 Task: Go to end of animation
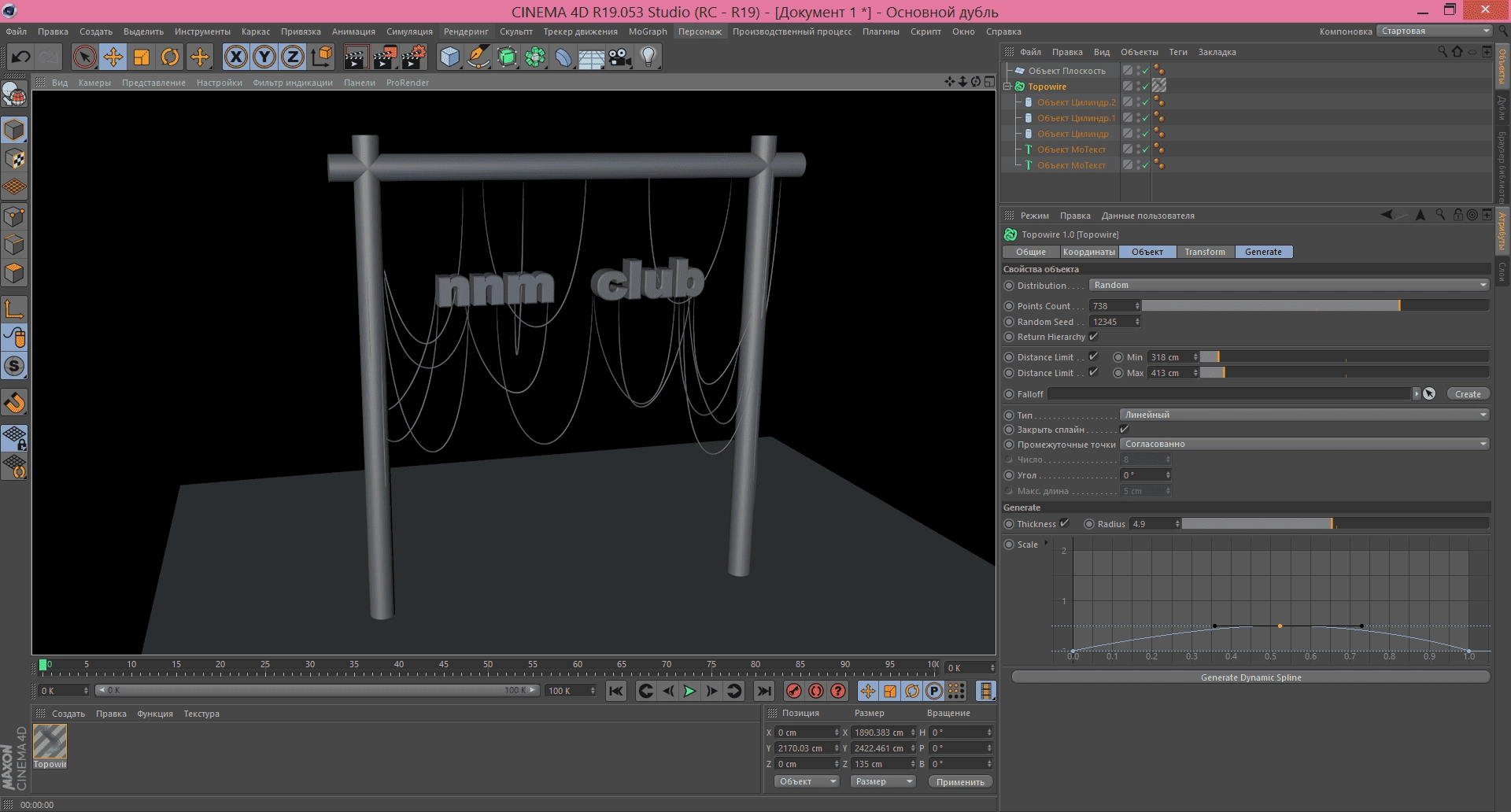[763, 691]
